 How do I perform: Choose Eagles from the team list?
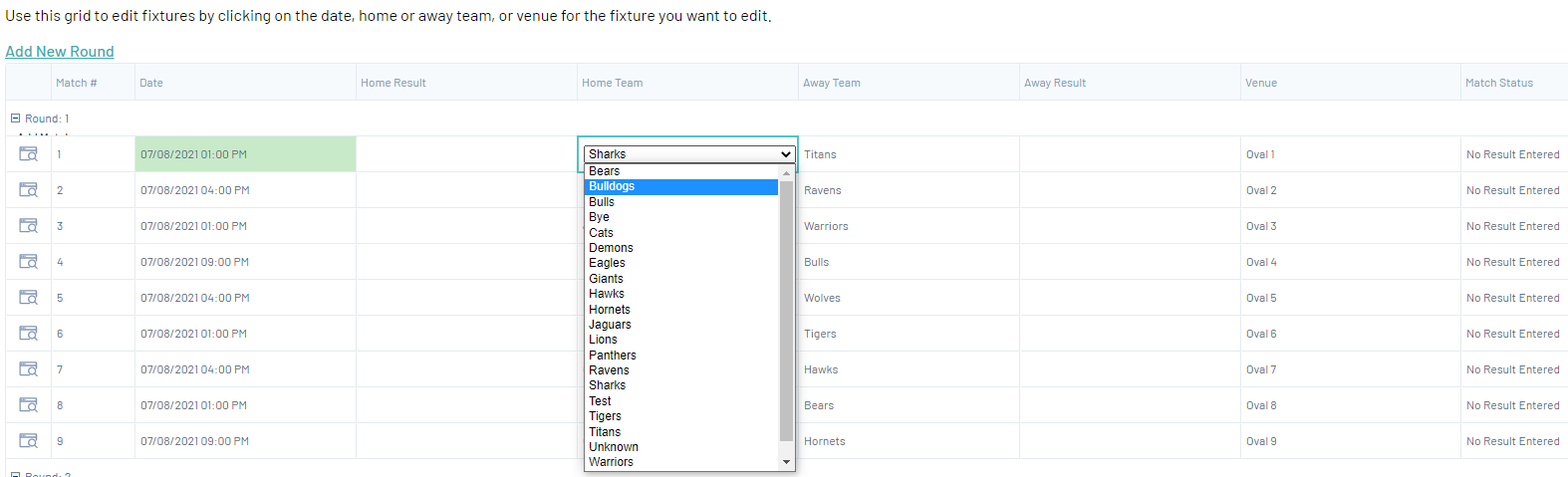[607, 263]
